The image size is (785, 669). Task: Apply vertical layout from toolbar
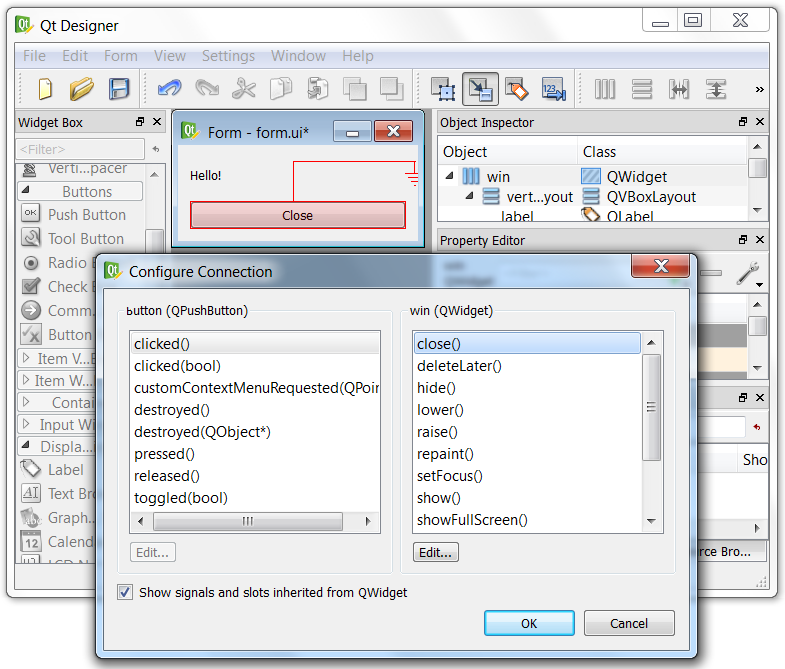[x=642, y=89]
